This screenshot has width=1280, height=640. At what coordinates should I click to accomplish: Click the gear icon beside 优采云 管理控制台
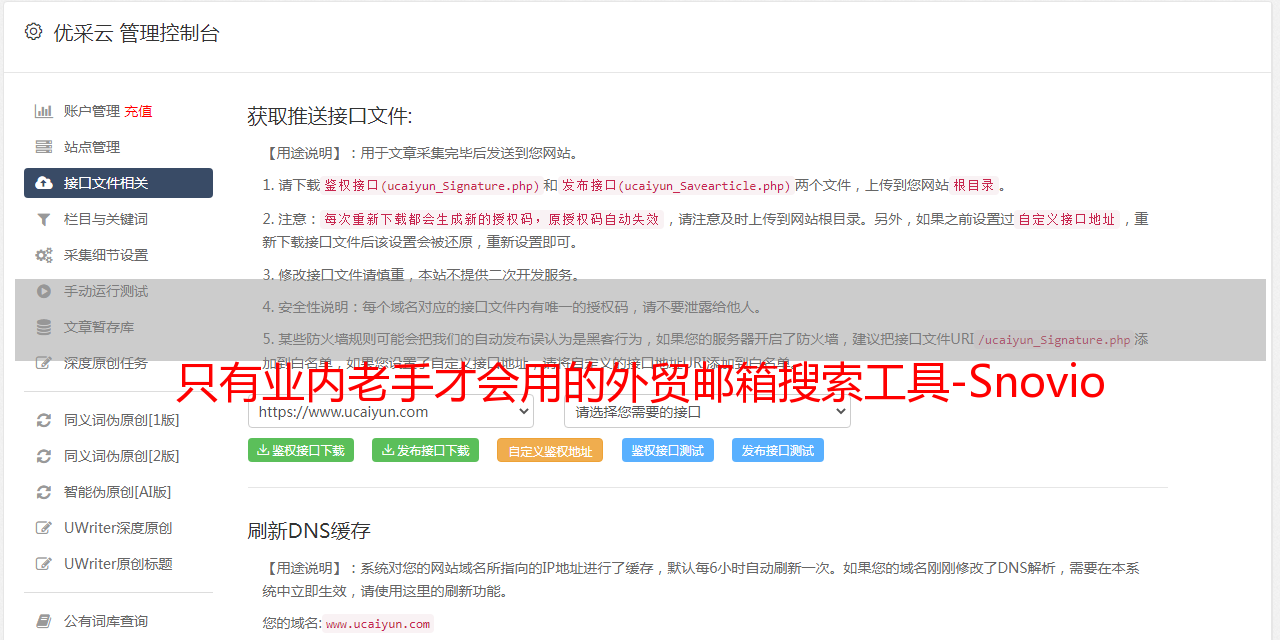point(33,32)
